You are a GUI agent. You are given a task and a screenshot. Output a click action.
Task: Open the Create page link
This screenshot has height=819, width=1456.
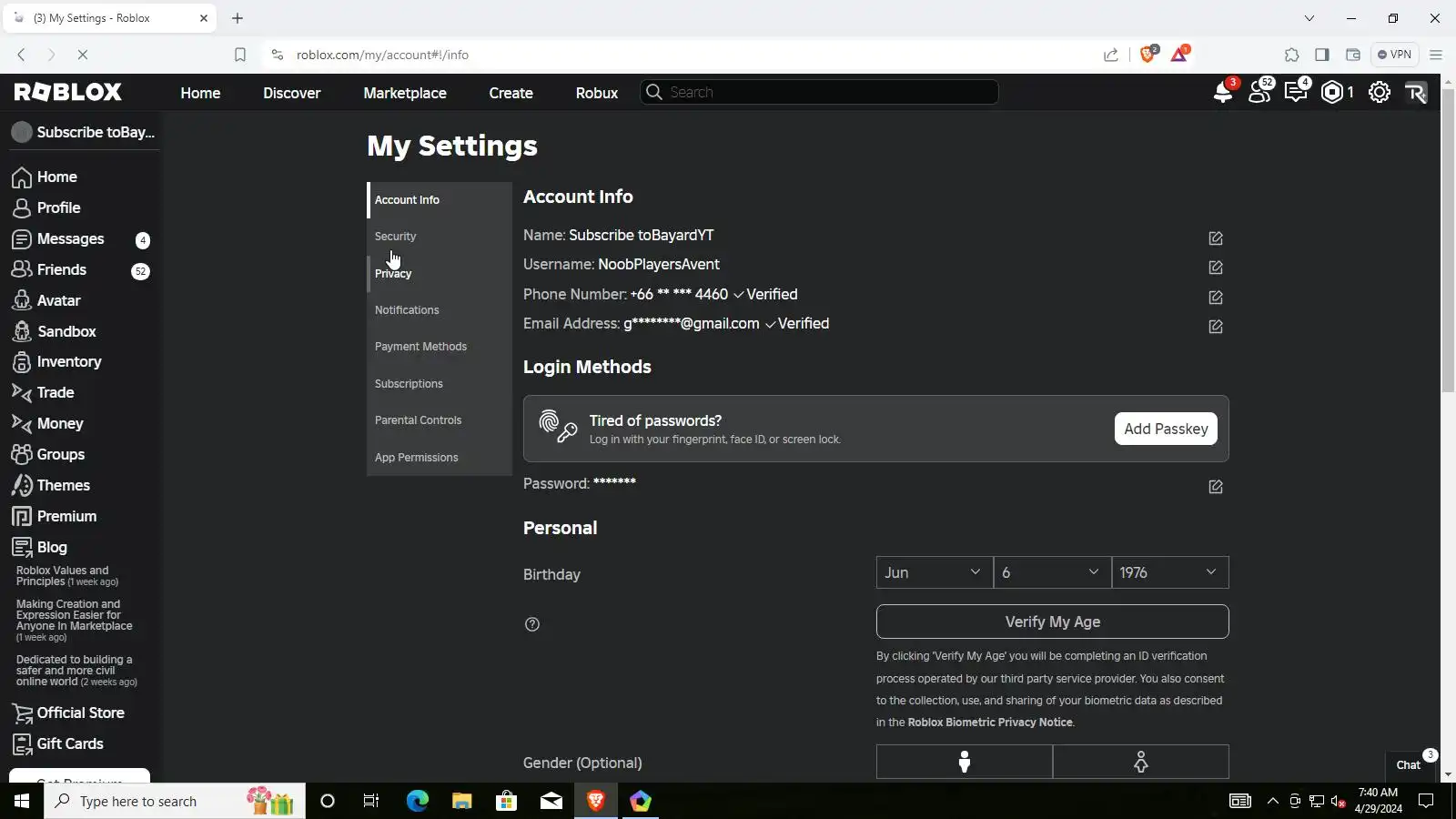coord(511,93)
